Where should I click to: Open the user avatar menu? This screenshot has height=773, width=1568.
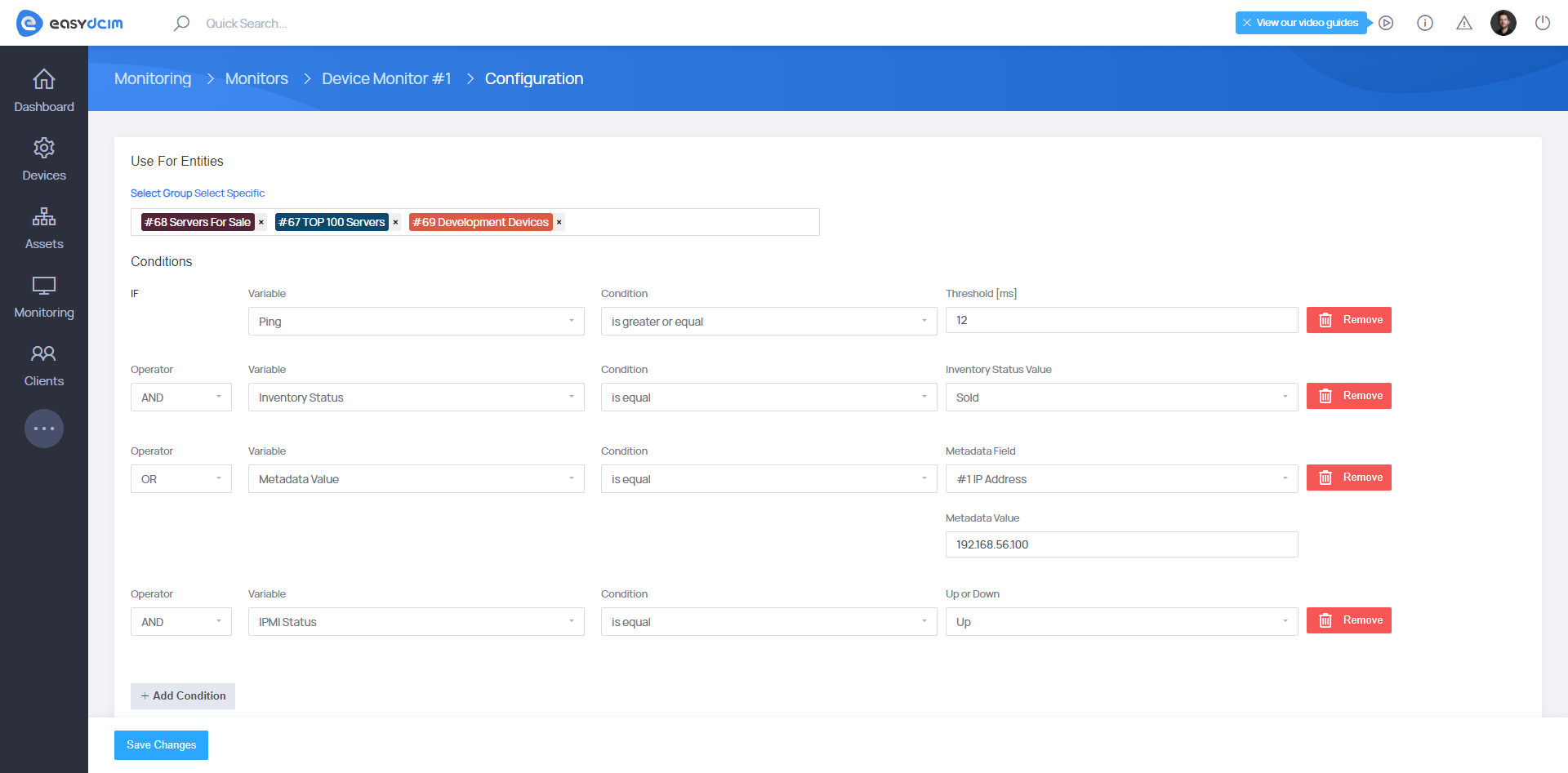1503,23
